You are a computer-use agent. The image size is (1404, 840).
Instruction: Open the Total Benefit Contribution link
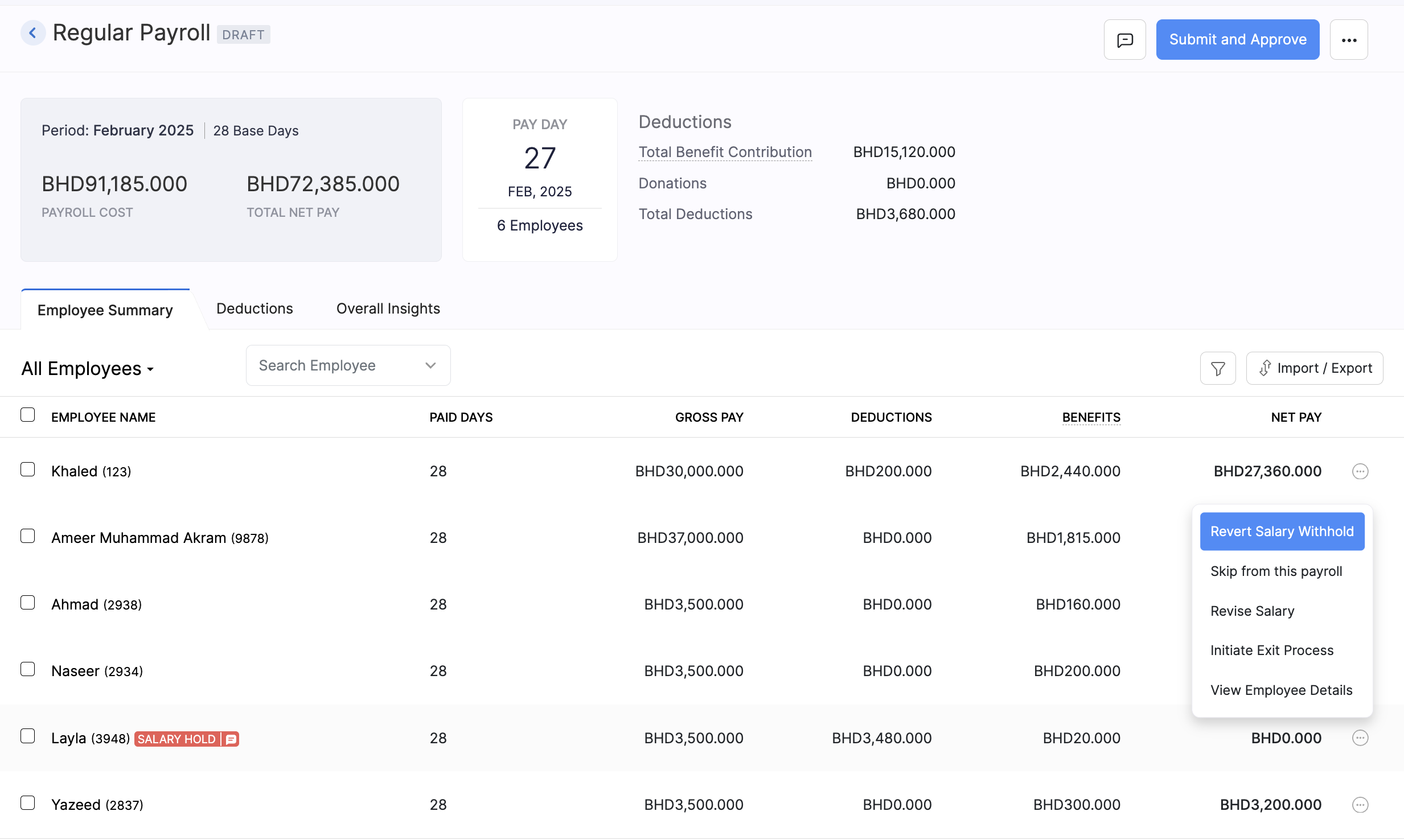[725, 152]
